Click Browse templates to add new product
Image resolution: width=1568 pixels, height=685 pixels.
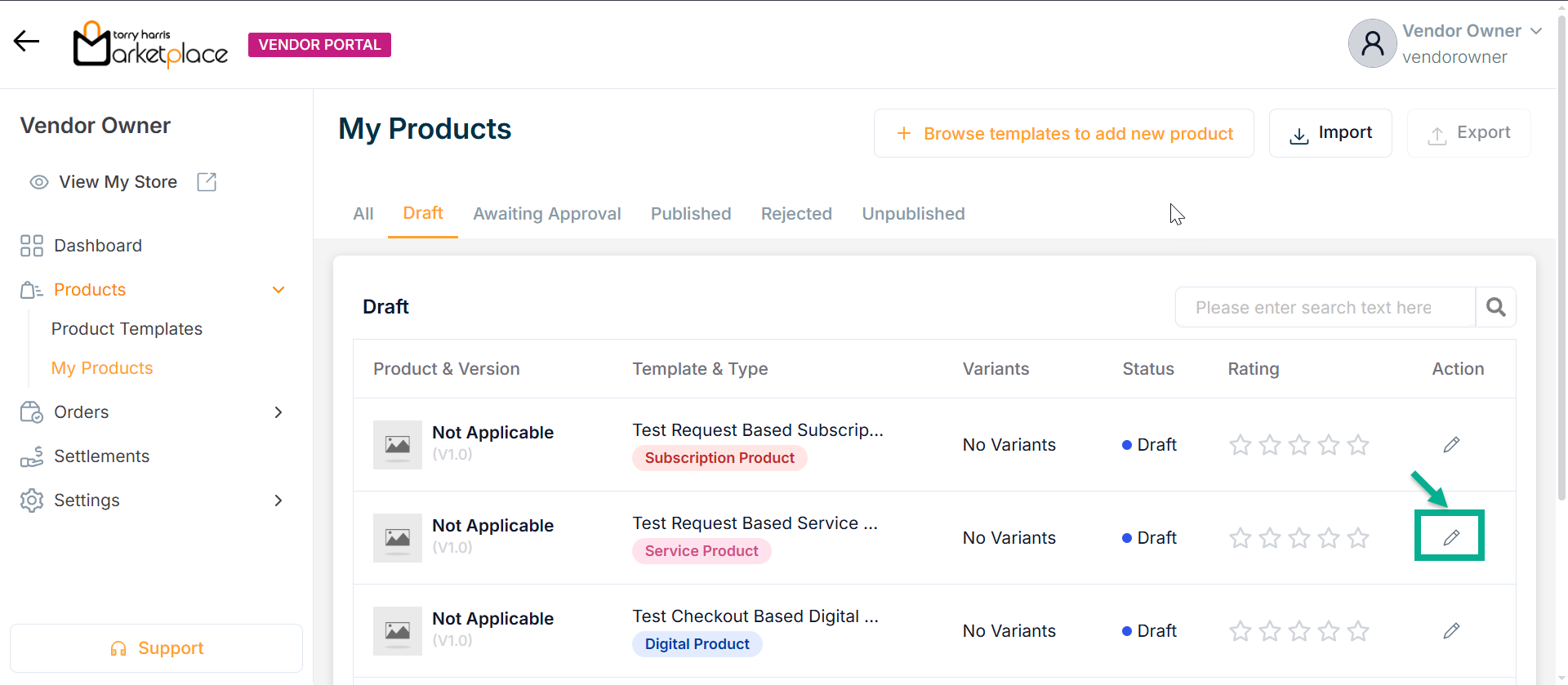(x=1063, y=133)
